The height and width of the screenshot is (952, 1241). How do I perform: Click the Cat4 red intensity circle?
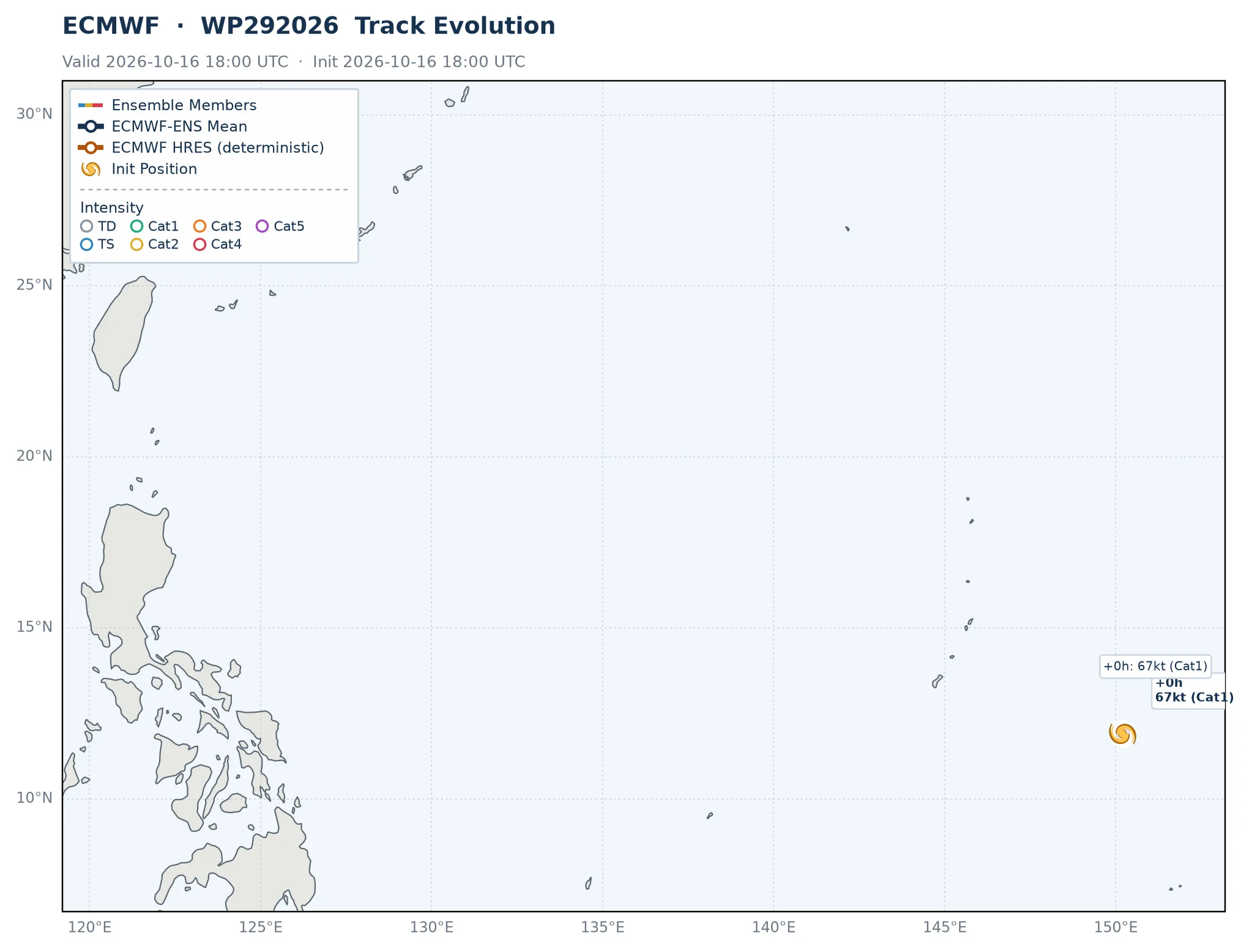tap(200, 245)
